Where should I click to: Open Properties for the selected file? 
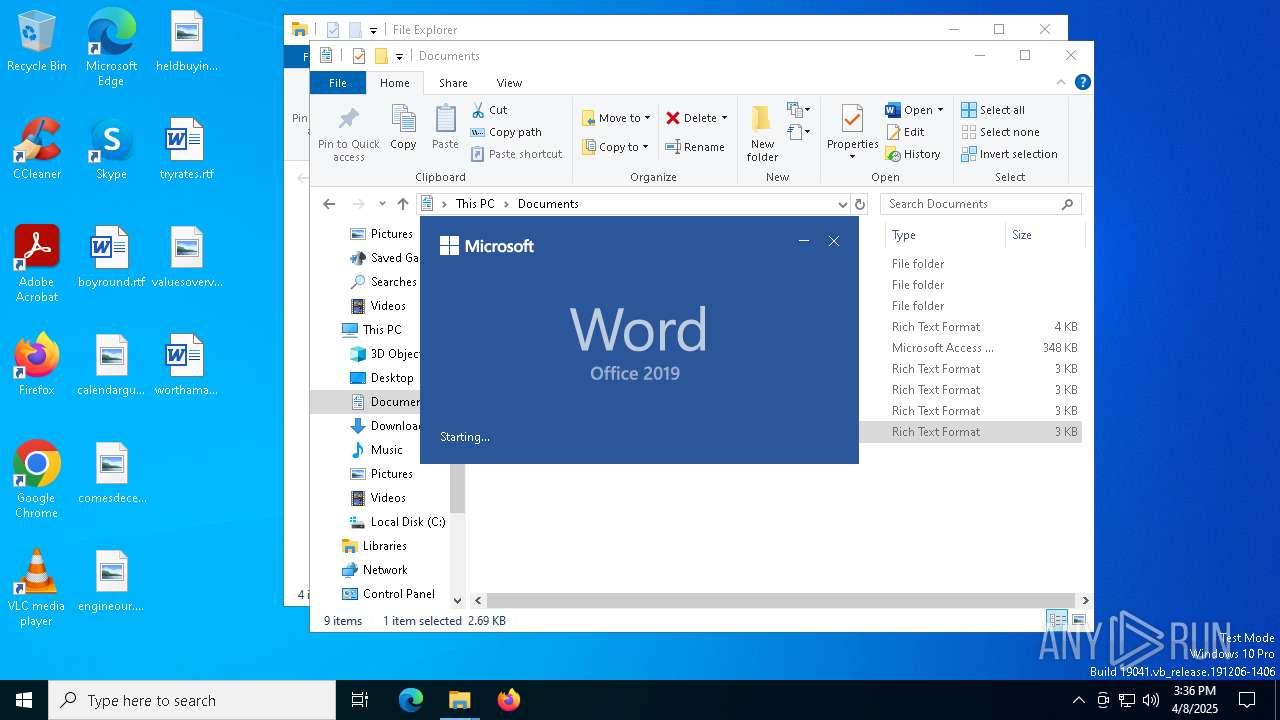pyautogui.click(x=852, y=132)
